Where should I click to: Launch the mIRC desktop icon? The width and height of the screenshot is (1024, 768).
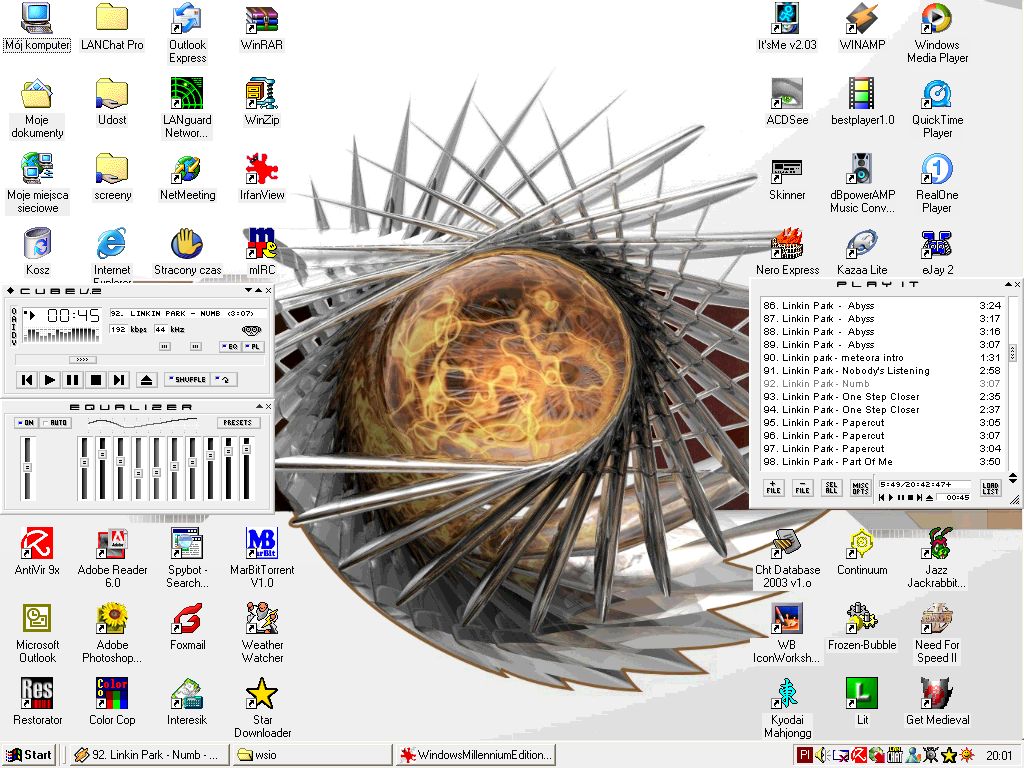(x=262, y=250)
